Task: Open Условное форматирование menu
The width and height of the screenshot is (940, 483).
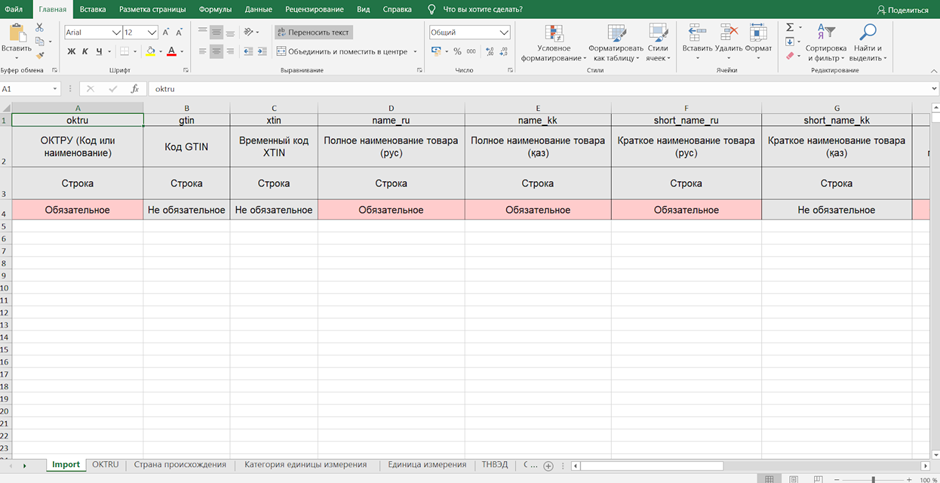Action: [x=553, y=43]
